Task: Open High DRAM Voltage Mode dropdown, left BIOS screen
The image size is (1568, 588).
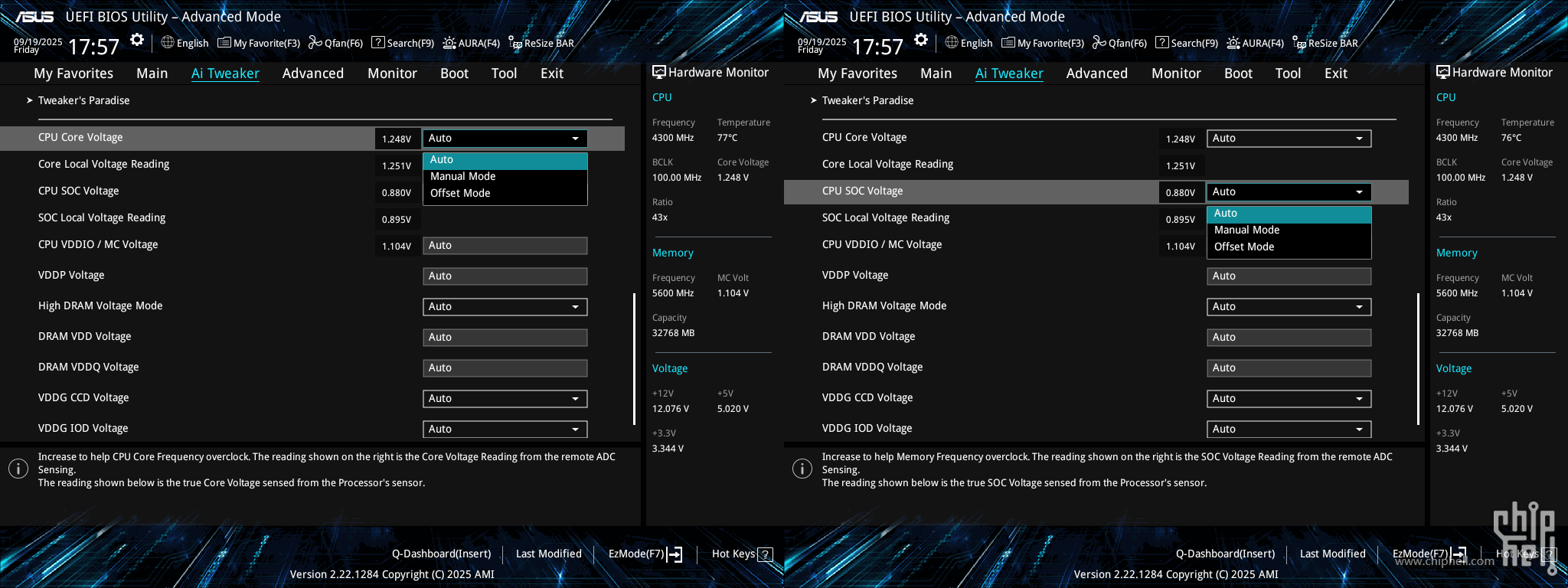Action: (505, 307)
